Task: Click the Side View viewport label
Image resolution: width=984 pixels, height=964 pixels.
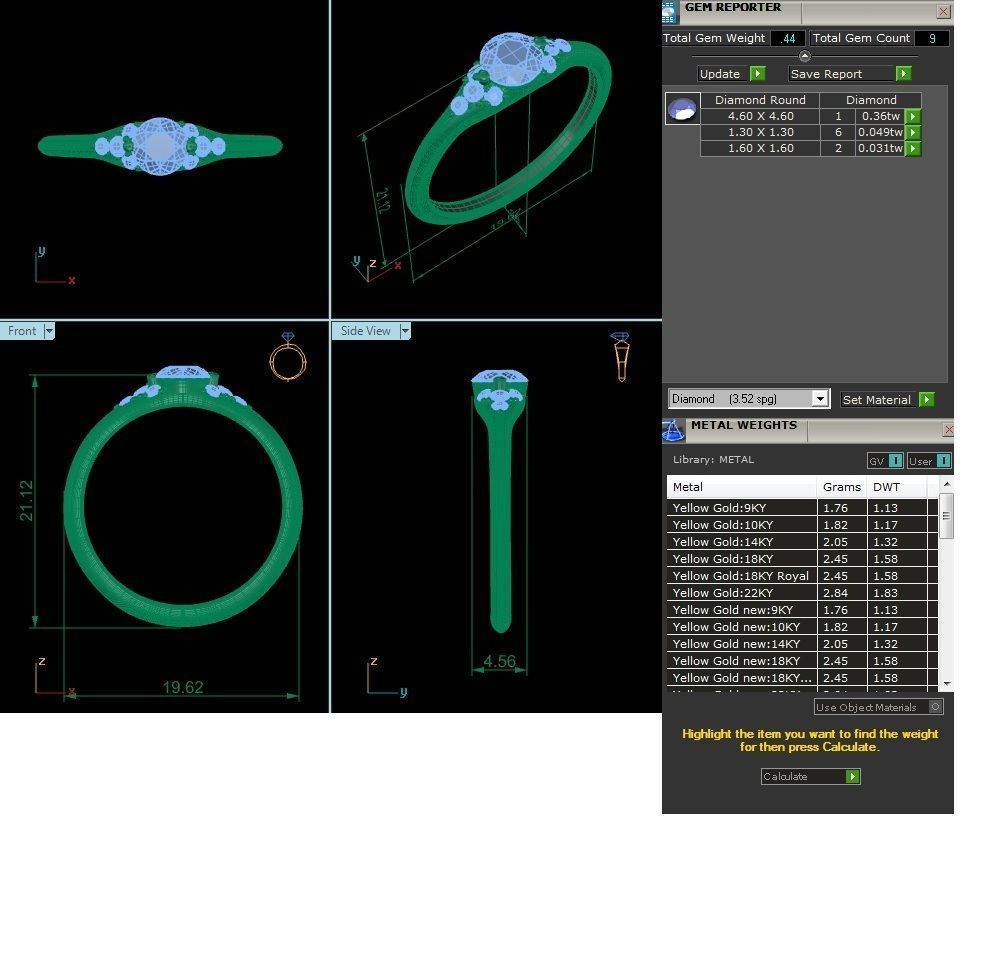Action: point(365,331)
